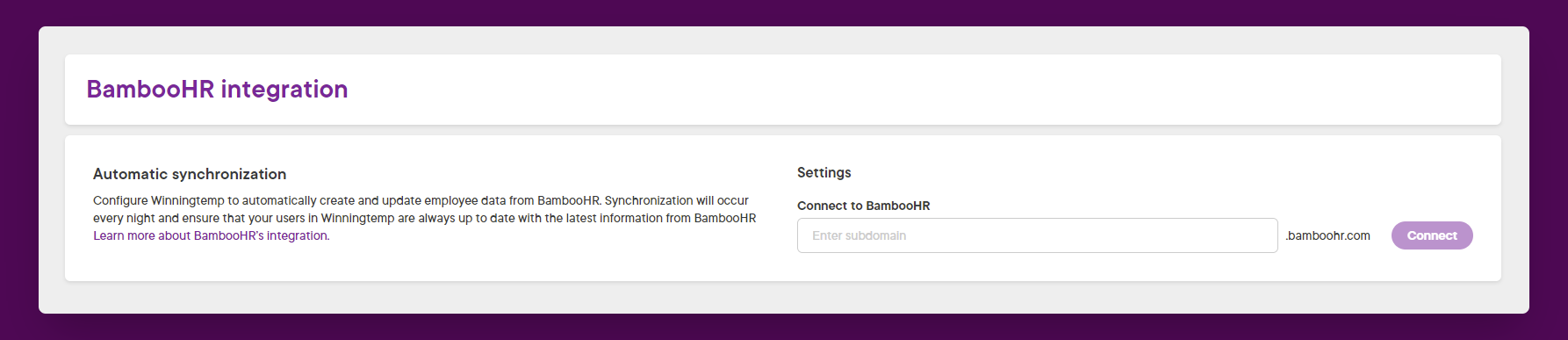This screenshot has height=340, width=1568.
Task: Select the Automatic synchronization heading
Action: tap(190, 174)
